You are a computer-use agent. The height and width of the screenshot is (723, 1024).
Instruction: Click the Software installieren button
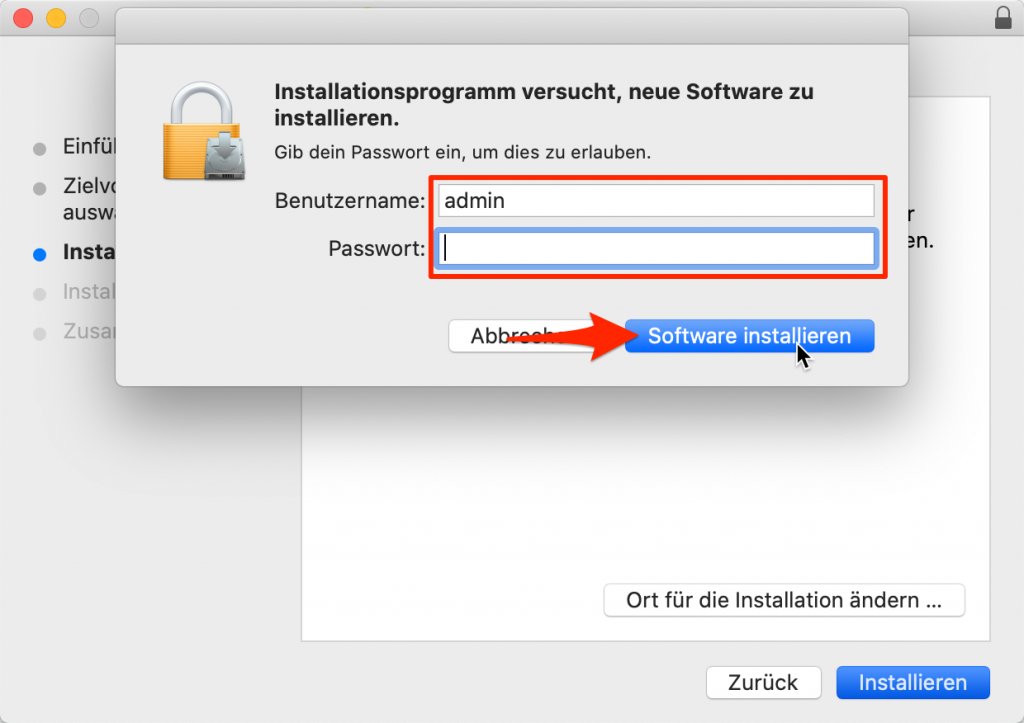(x=749, y=336)
